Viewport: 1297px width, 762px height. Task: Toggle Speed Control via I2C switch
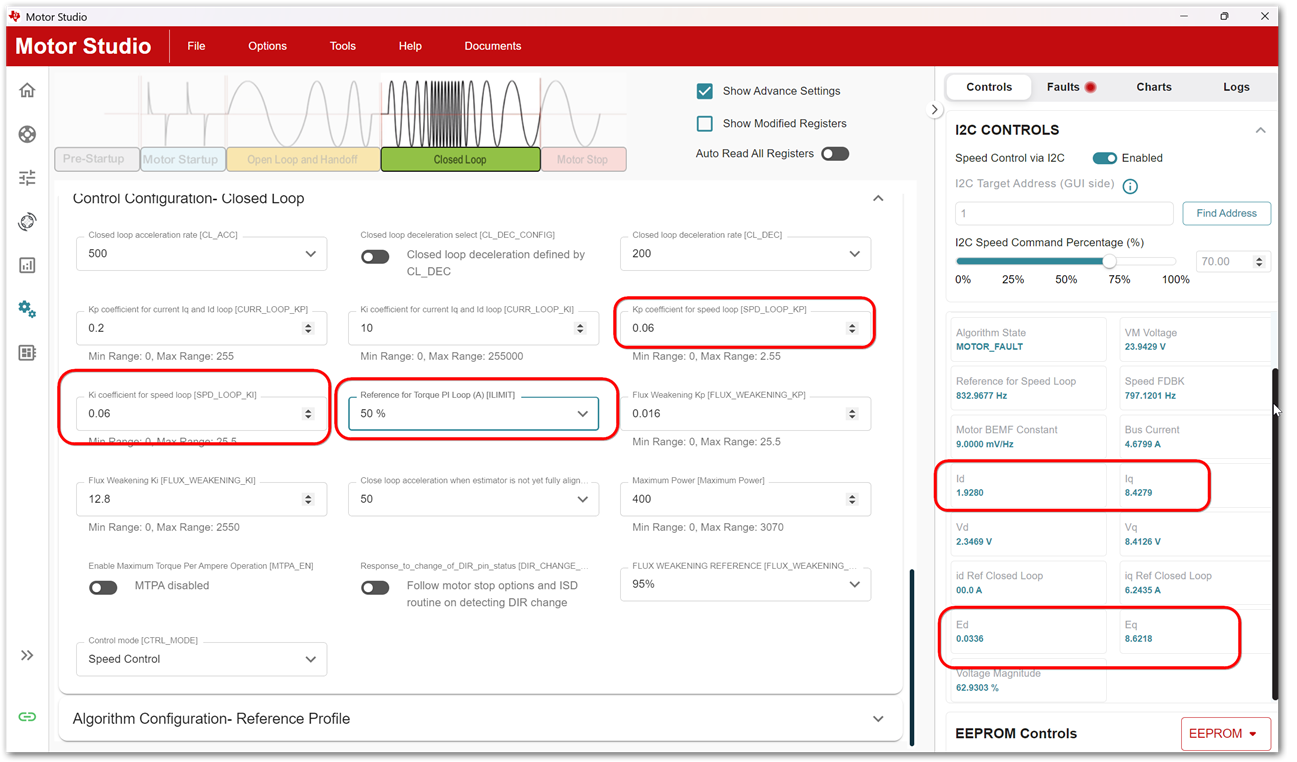1105,158
